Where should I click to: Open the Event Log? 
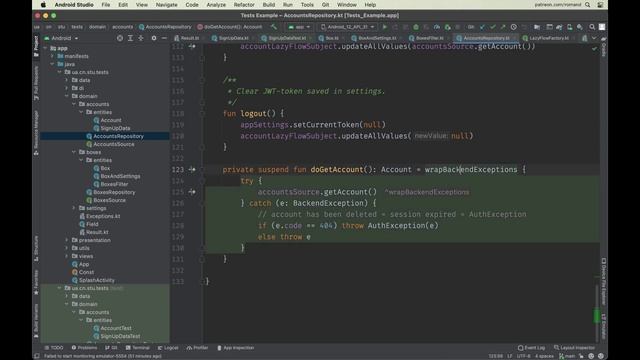pyautogui.click(x=531, y=348)
